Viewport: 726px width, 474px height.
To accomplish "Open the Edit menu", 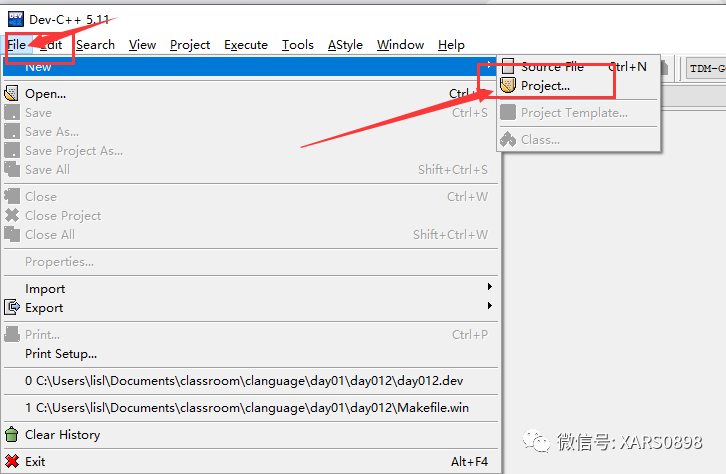I will (51, 45).
